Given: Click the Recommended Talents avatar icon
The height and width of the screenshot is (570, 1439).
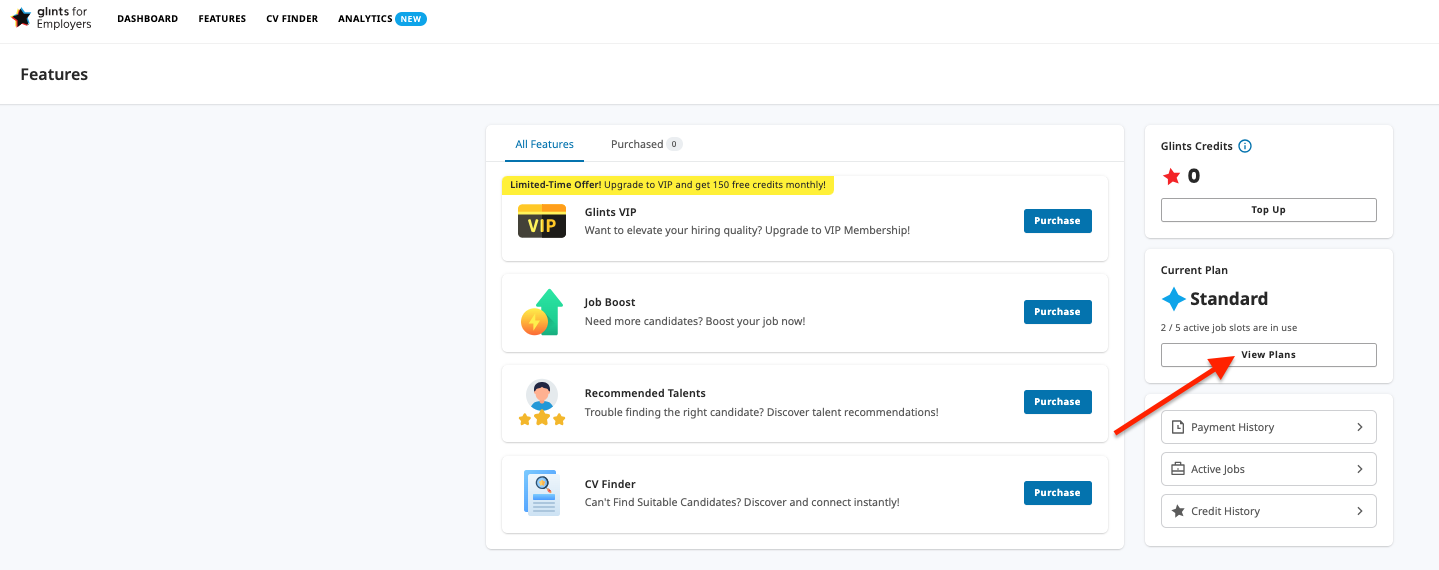Looking at the screenshot, I should pos(542,403).
